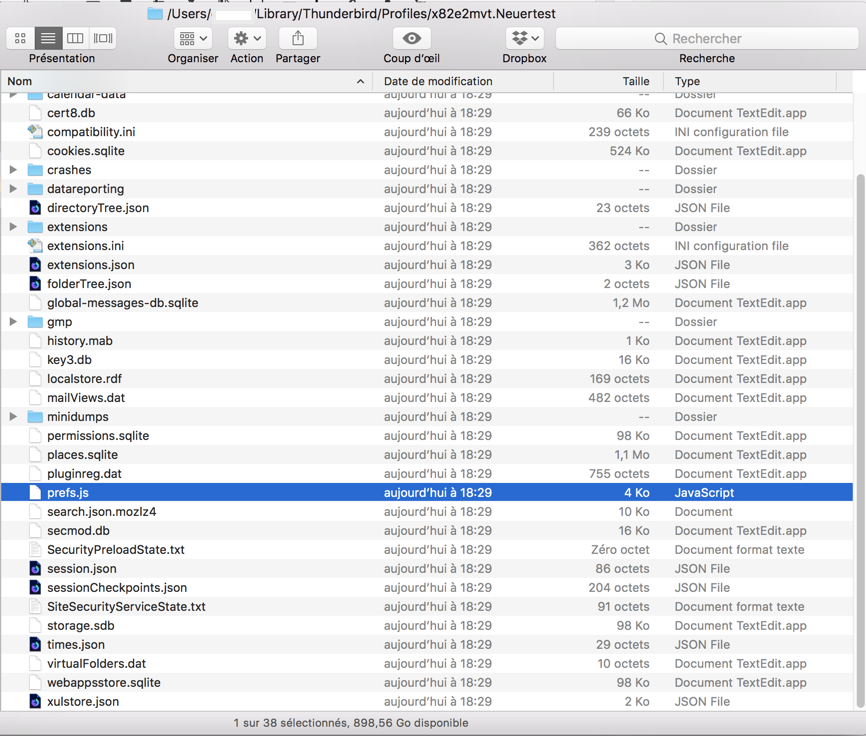Switch to column view in Présentation
The width and height of the screenshot is (866, 736).
(75, 38)
